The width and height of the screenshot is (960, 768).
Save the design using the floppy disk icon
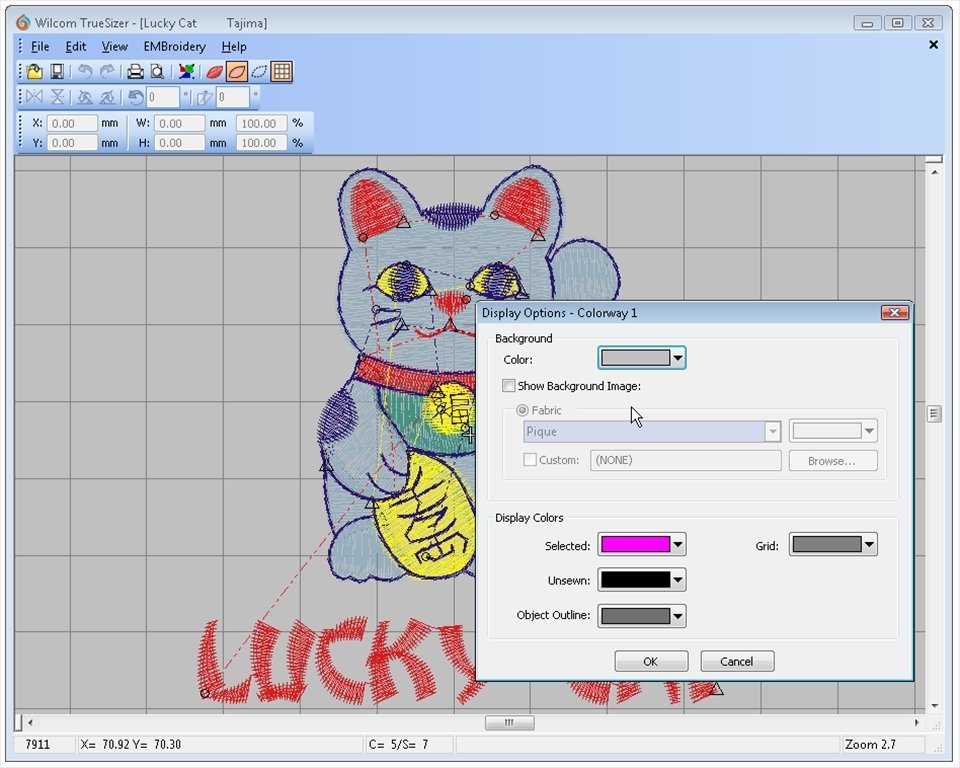click(x=57, y=72)
